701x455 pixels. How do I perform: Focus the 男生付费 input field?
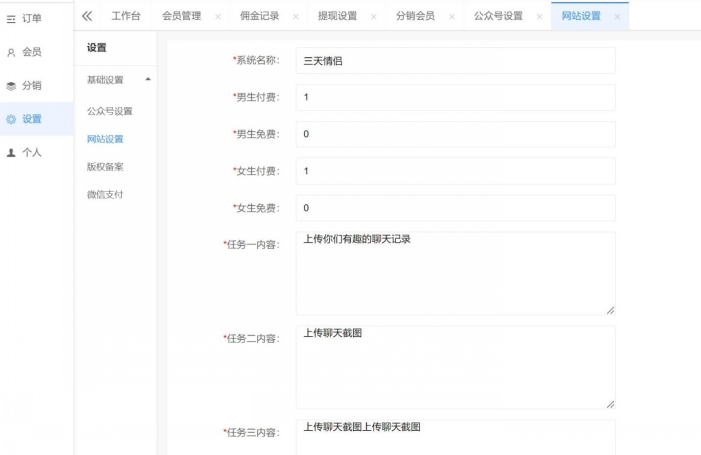pyautogui.click(x=455, y=97)
